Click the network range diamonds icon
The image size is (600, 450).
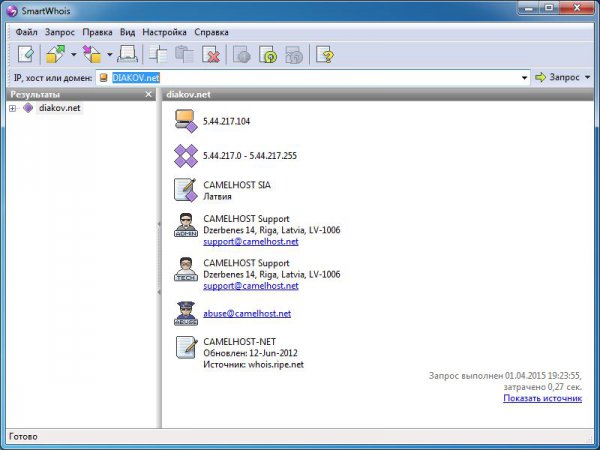(x=186, y=156)
